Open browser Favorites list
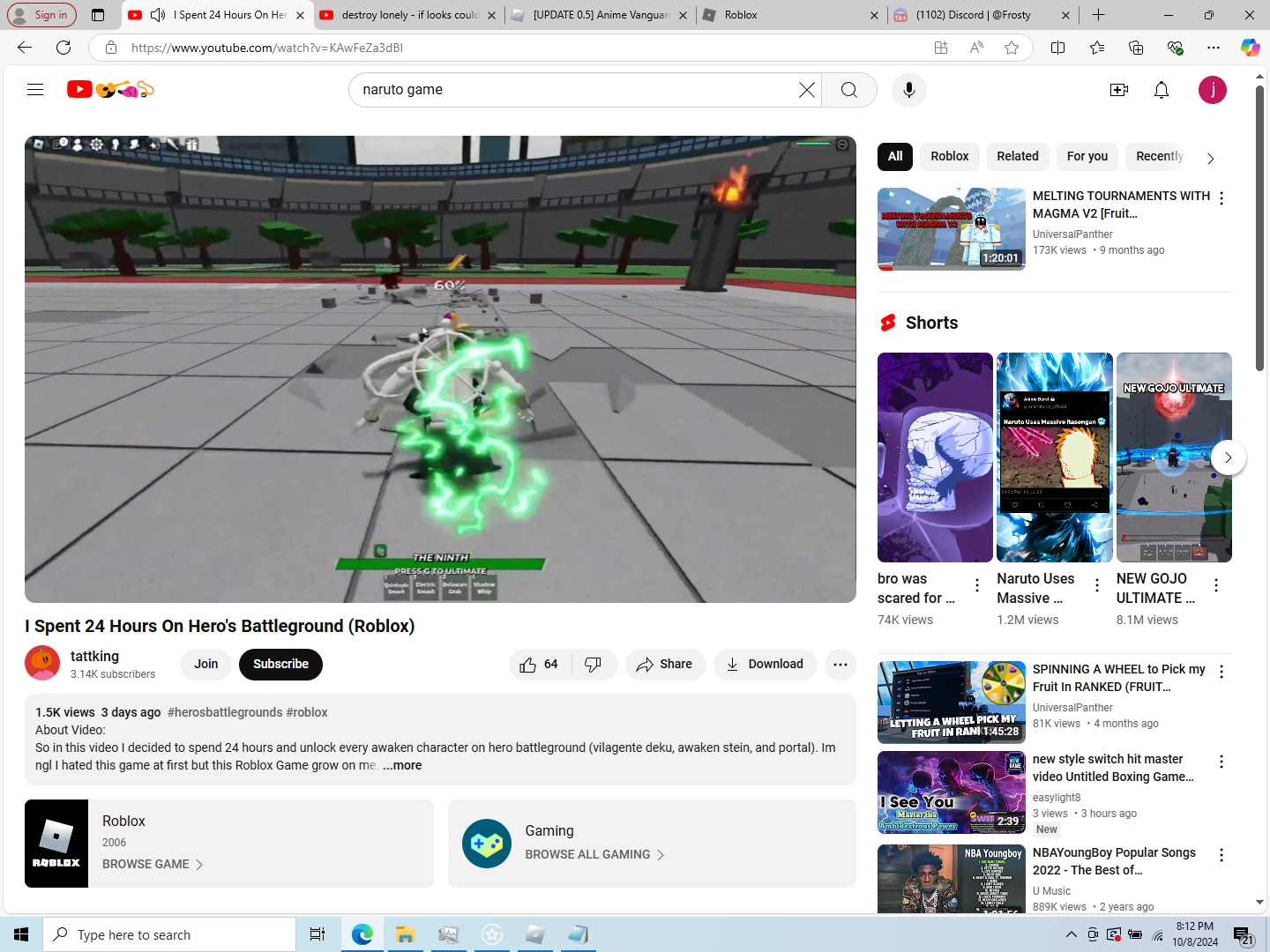Image resolution: width=1270 pixels, height=952 pixels. click(x=1097, y=48)
